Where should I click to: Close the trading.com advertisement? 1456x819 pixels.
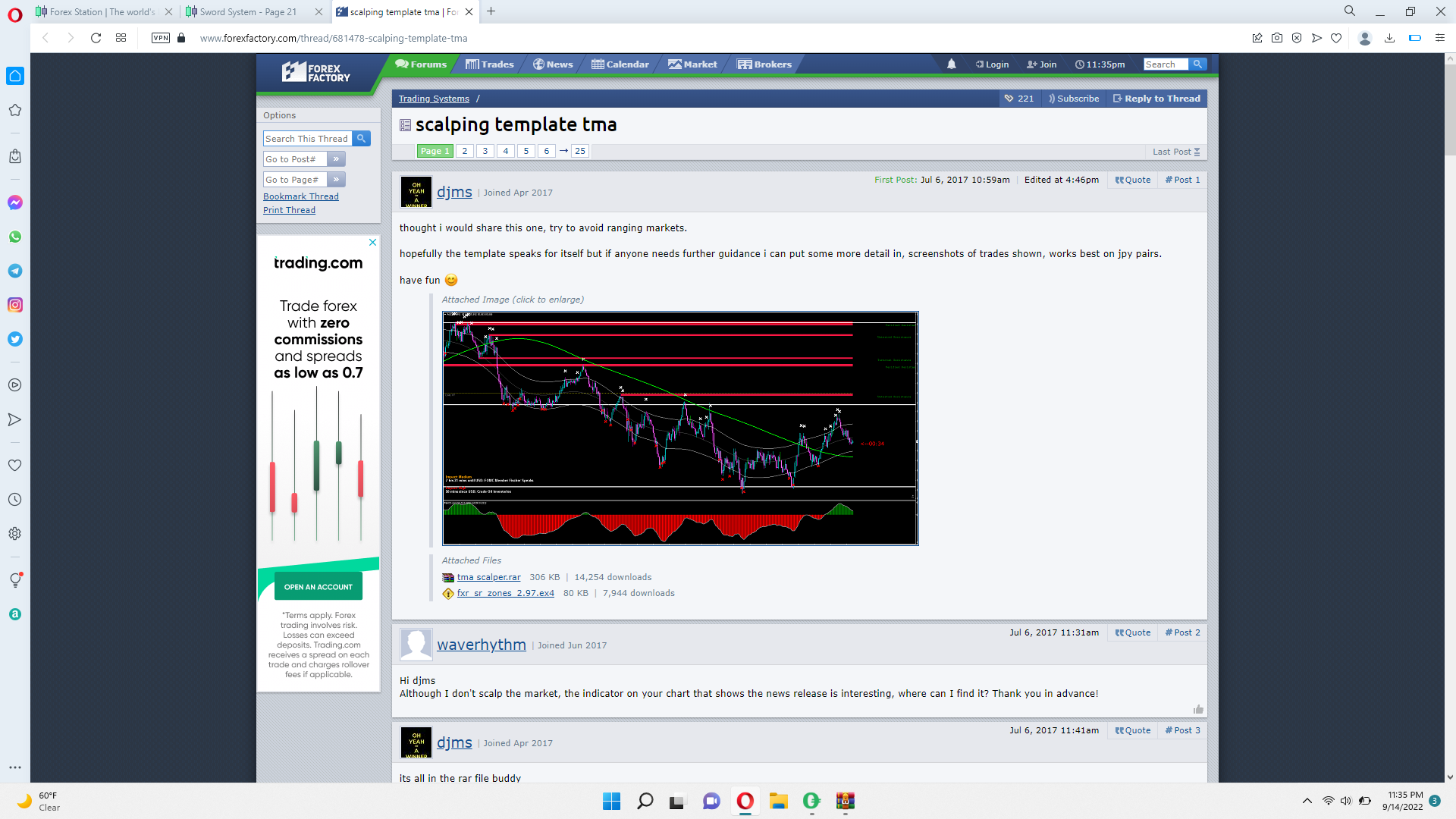tap(372, 243)
